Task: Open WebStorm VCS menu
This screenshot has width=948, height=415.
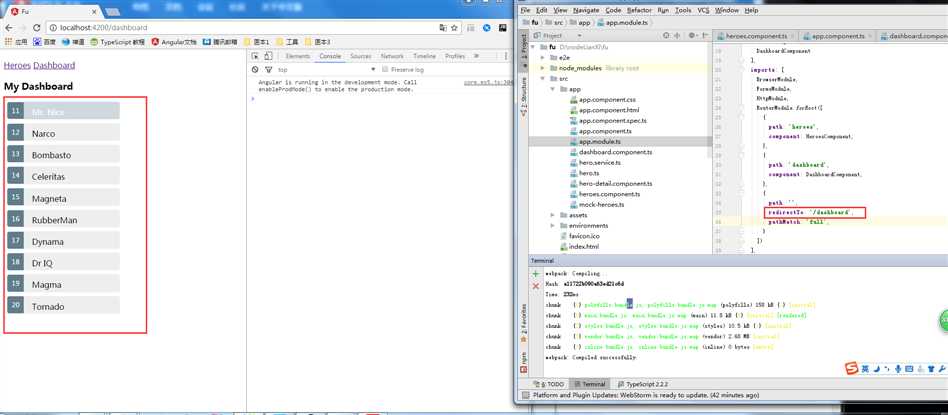Action: point(703,10)
